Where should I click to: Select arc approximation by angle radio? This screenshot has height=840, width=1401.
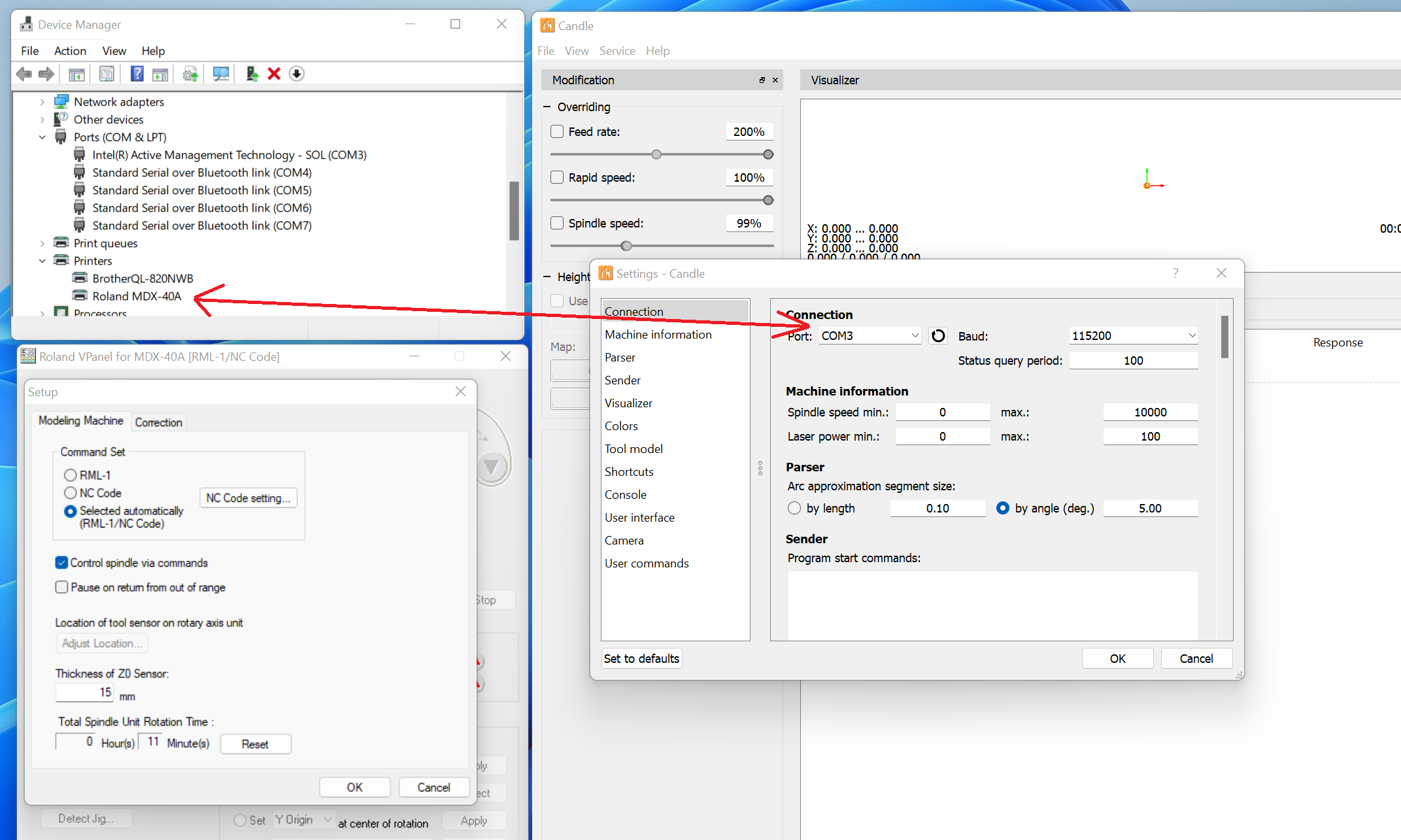(x=1003, y=509)
